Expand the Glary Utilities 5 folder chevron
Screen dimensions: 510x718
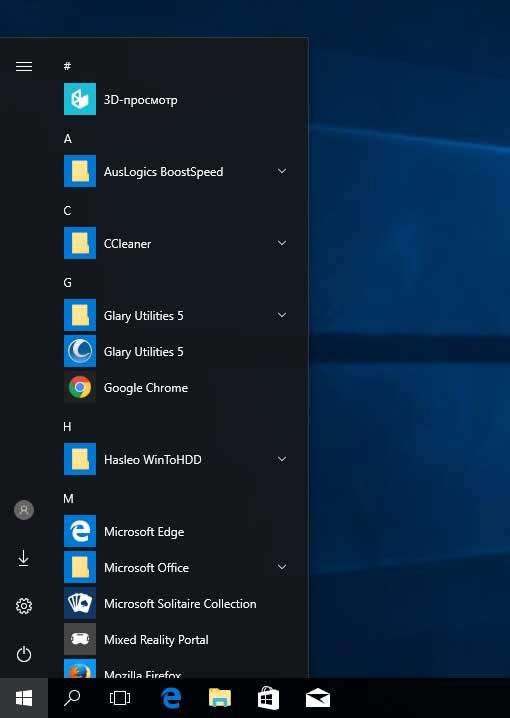pos(282,315)
